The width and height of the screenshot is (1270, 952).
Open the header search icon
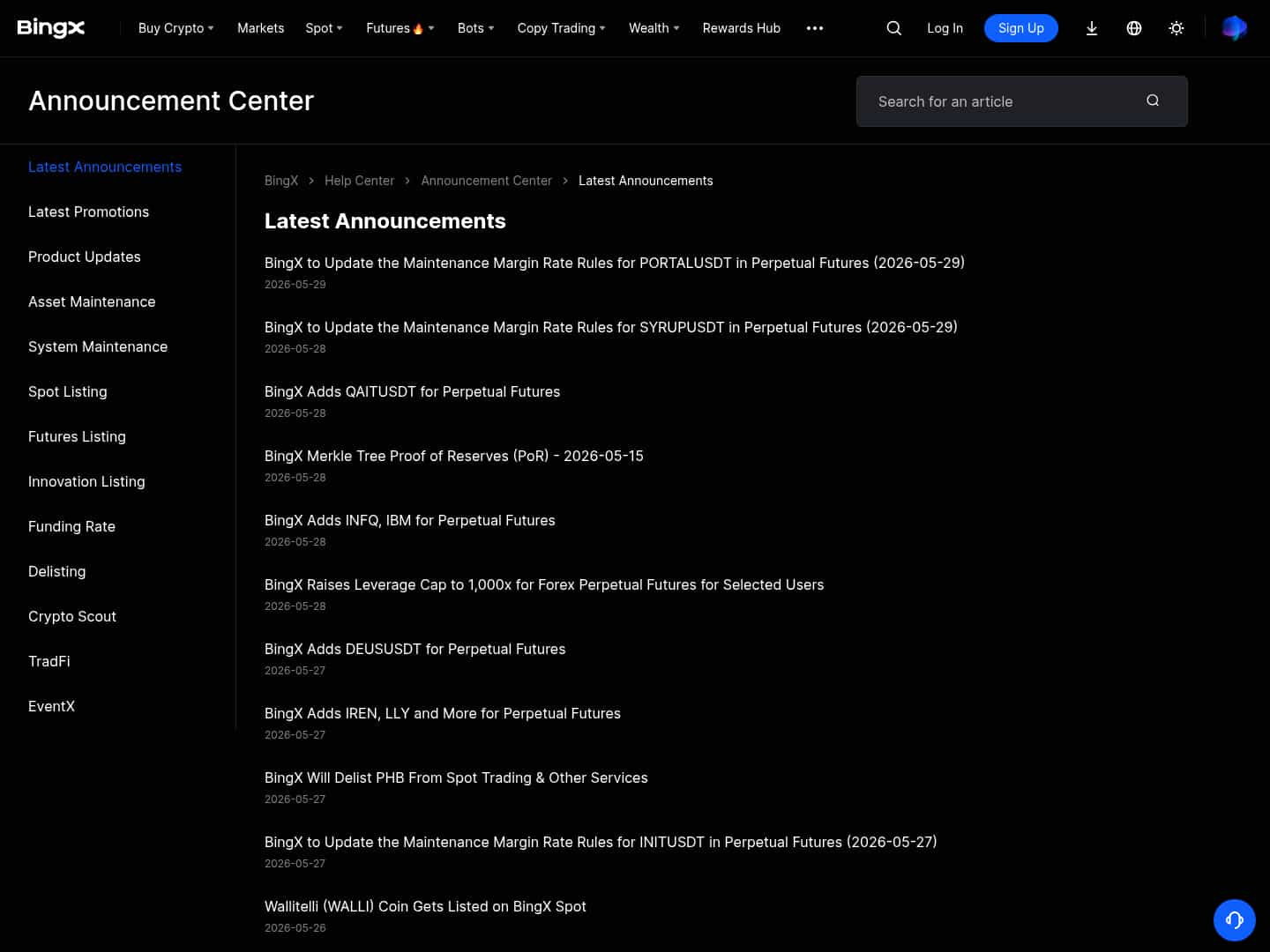(893, 28)
